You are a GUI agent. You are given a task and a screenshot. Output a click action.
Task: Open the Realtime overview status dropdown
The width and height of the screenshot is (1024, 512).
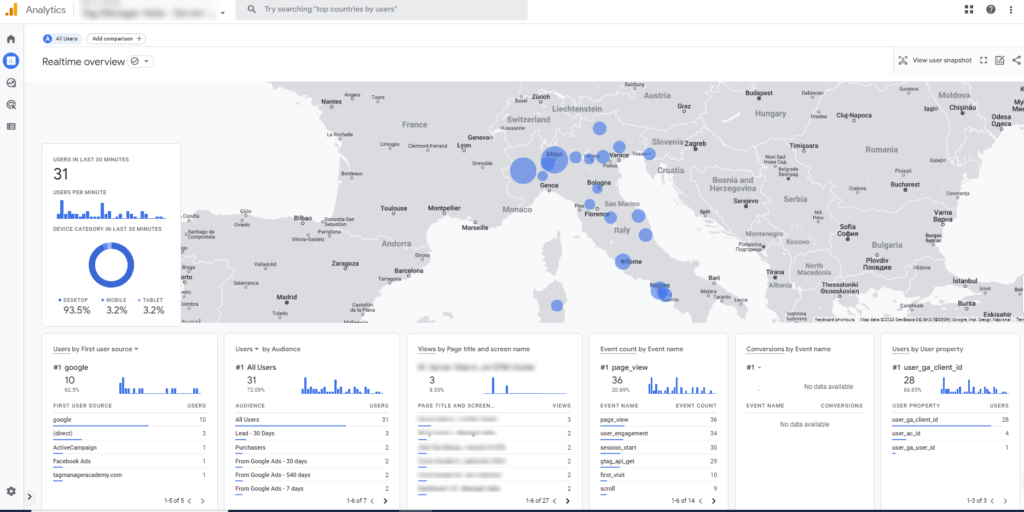coord(141,61)
